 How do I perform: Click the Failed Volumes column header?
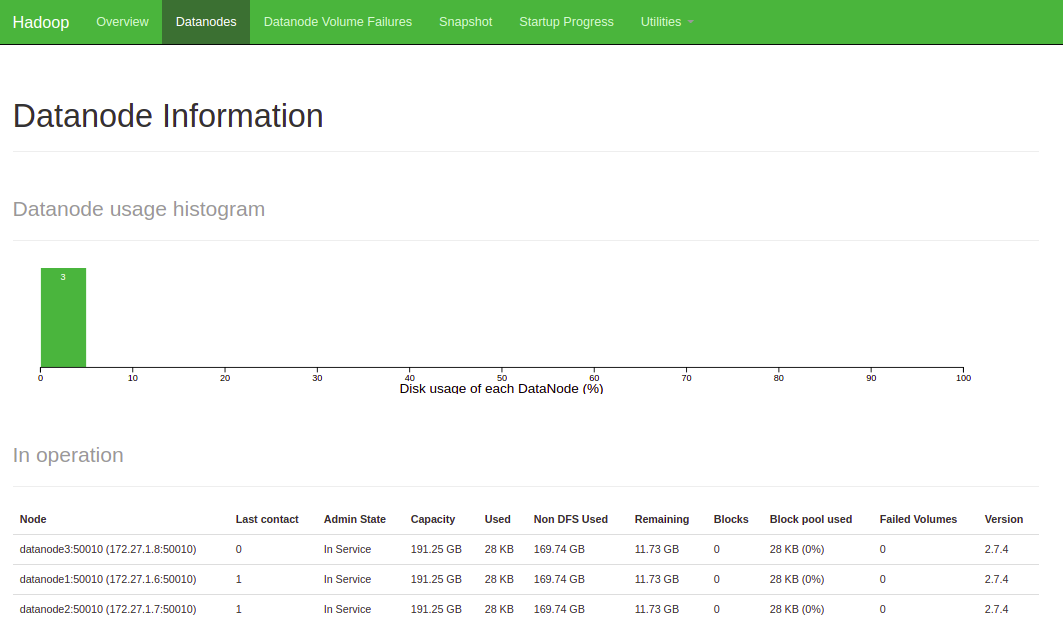[918, 519]
